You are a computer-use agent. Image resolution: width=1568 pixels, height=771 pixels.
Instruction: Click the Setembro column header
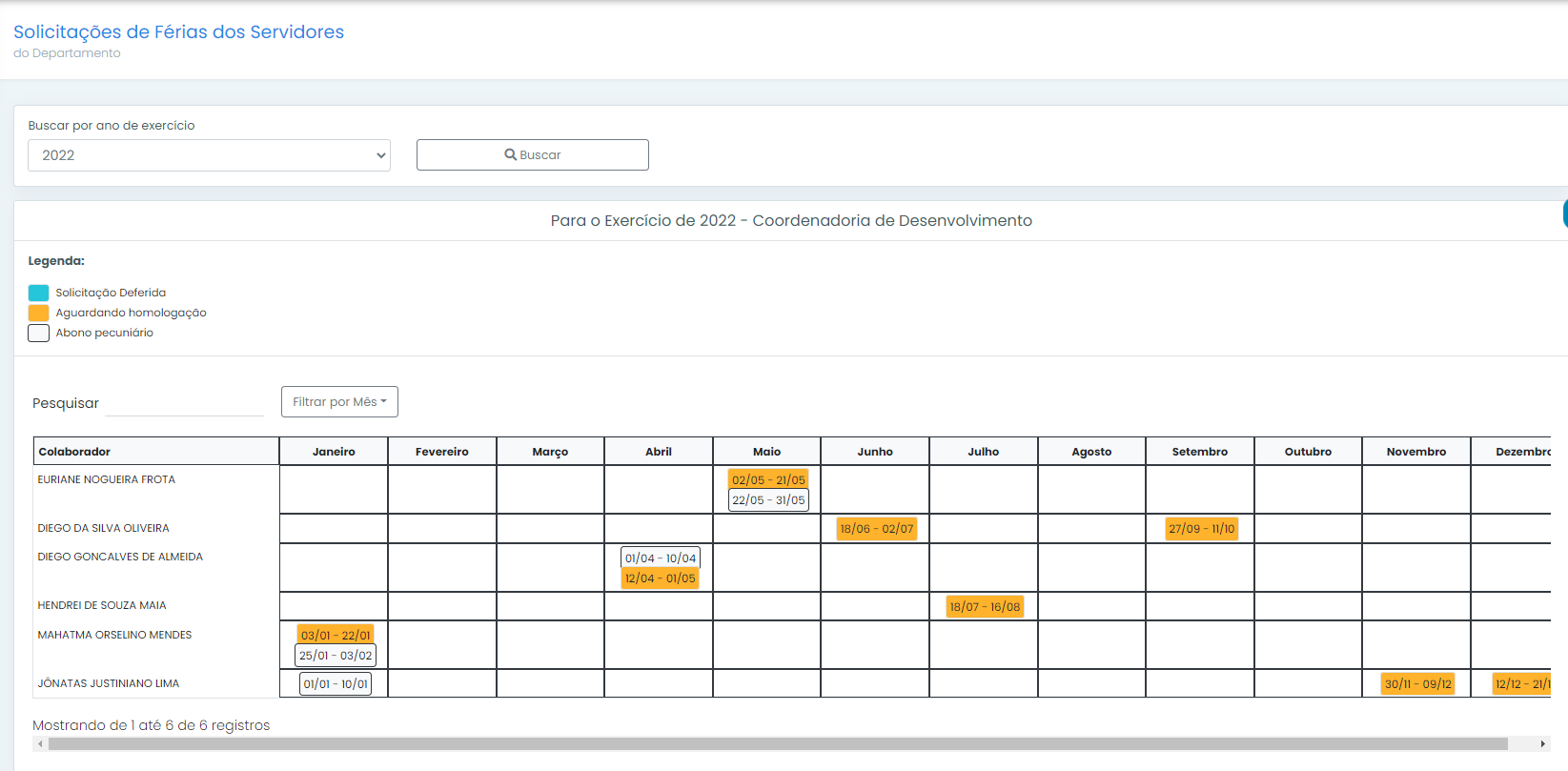(1200, 452)
